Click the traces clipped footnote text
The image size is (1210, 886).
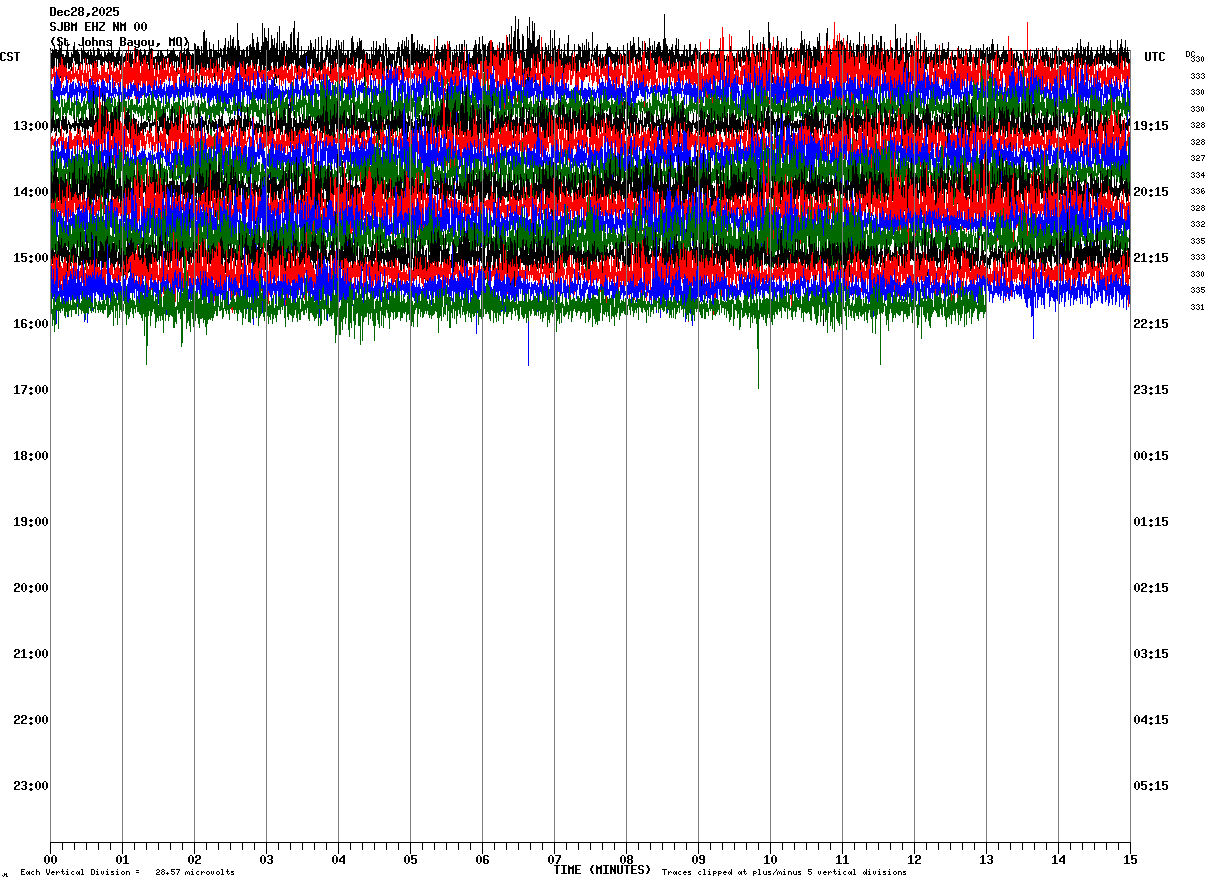point(784,873)
